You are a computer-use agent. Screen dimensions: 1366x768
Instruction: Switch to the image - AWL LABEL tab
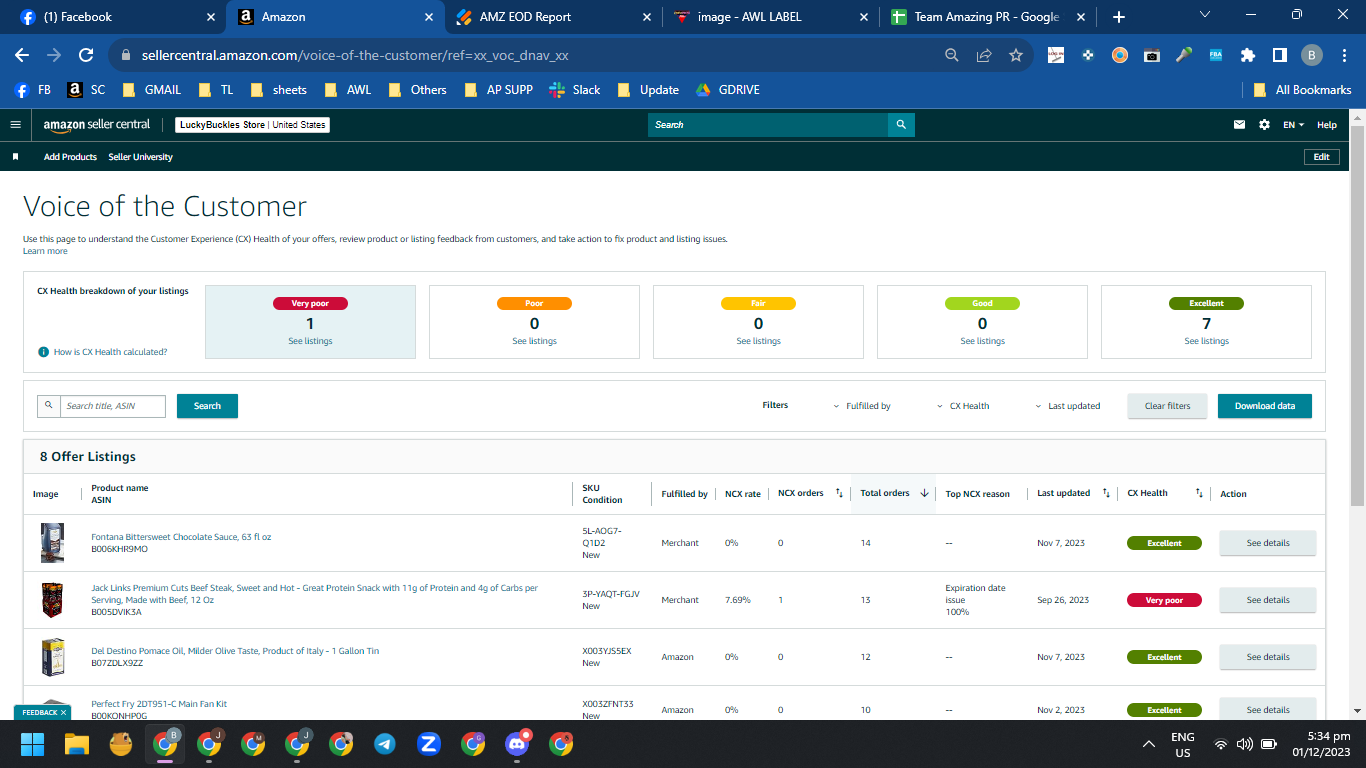[x=770, y=17]
